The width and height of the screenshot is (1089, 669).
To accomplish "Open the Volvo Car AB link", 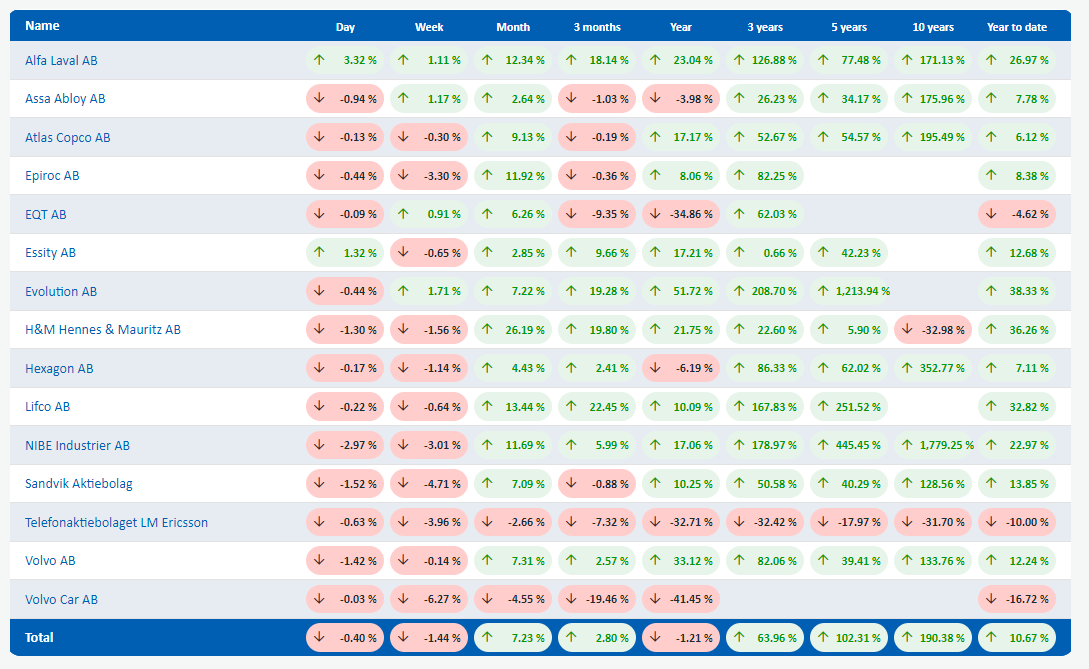I will tap(61, 600).
